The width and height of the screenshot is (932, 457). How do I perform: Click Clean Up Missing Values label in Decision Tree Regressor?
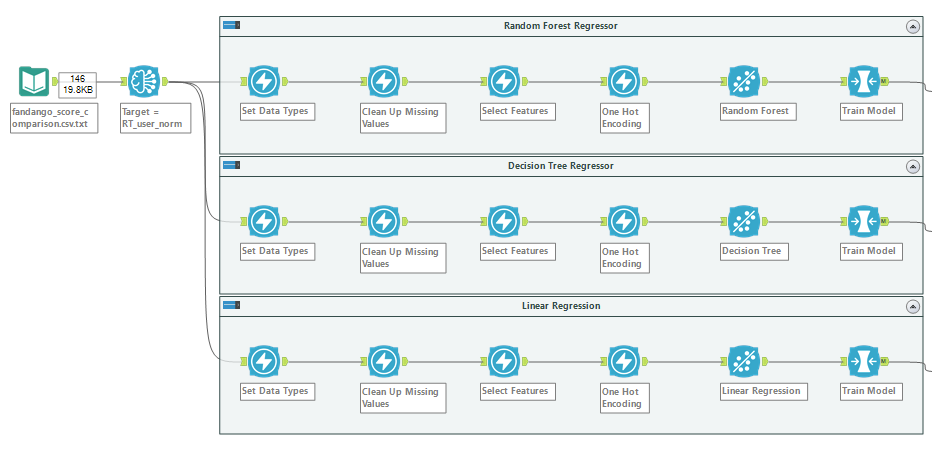point(403,258)
